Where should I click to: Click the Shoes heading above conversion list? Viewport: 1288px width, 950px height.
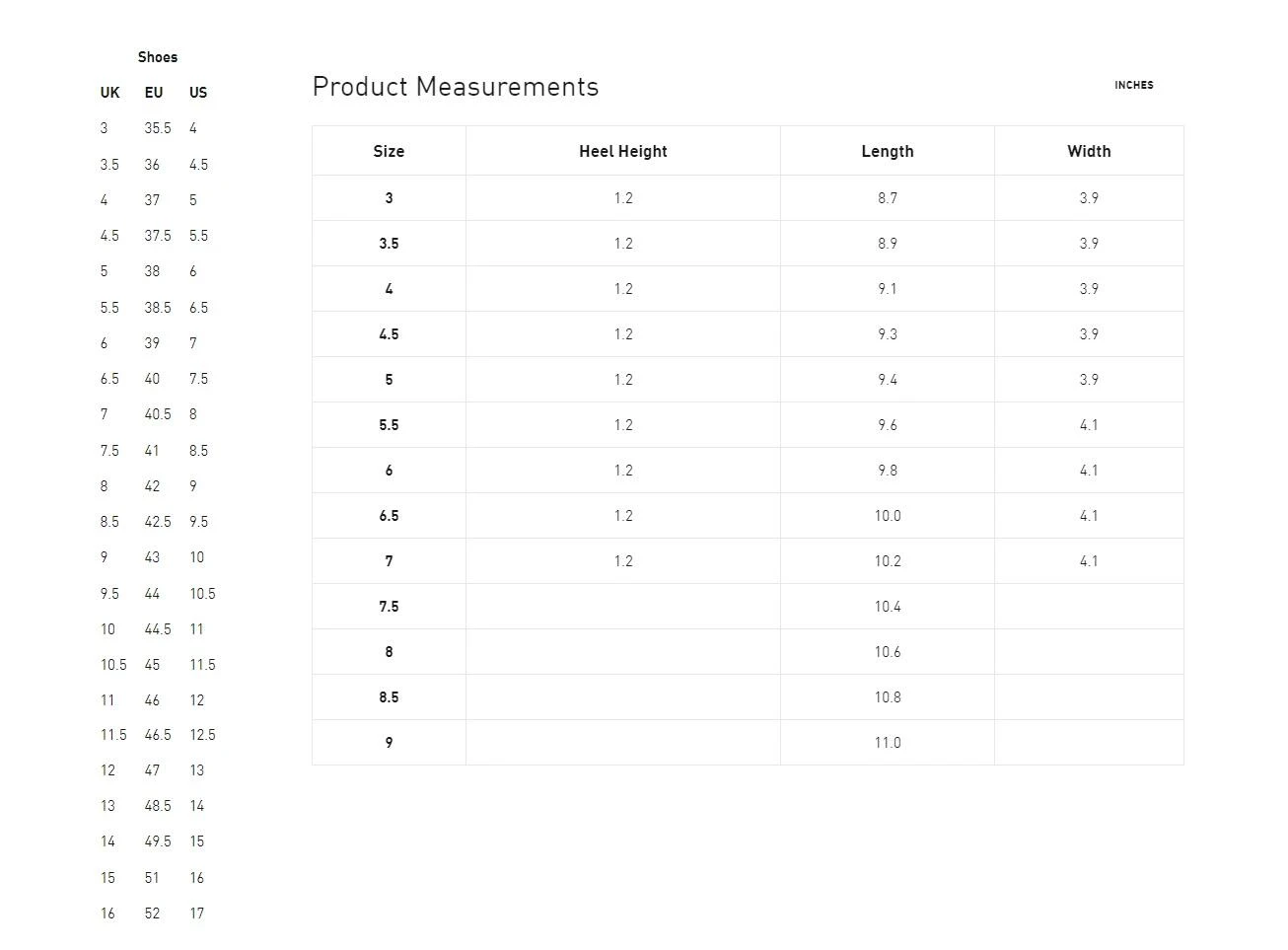(158, 57)
